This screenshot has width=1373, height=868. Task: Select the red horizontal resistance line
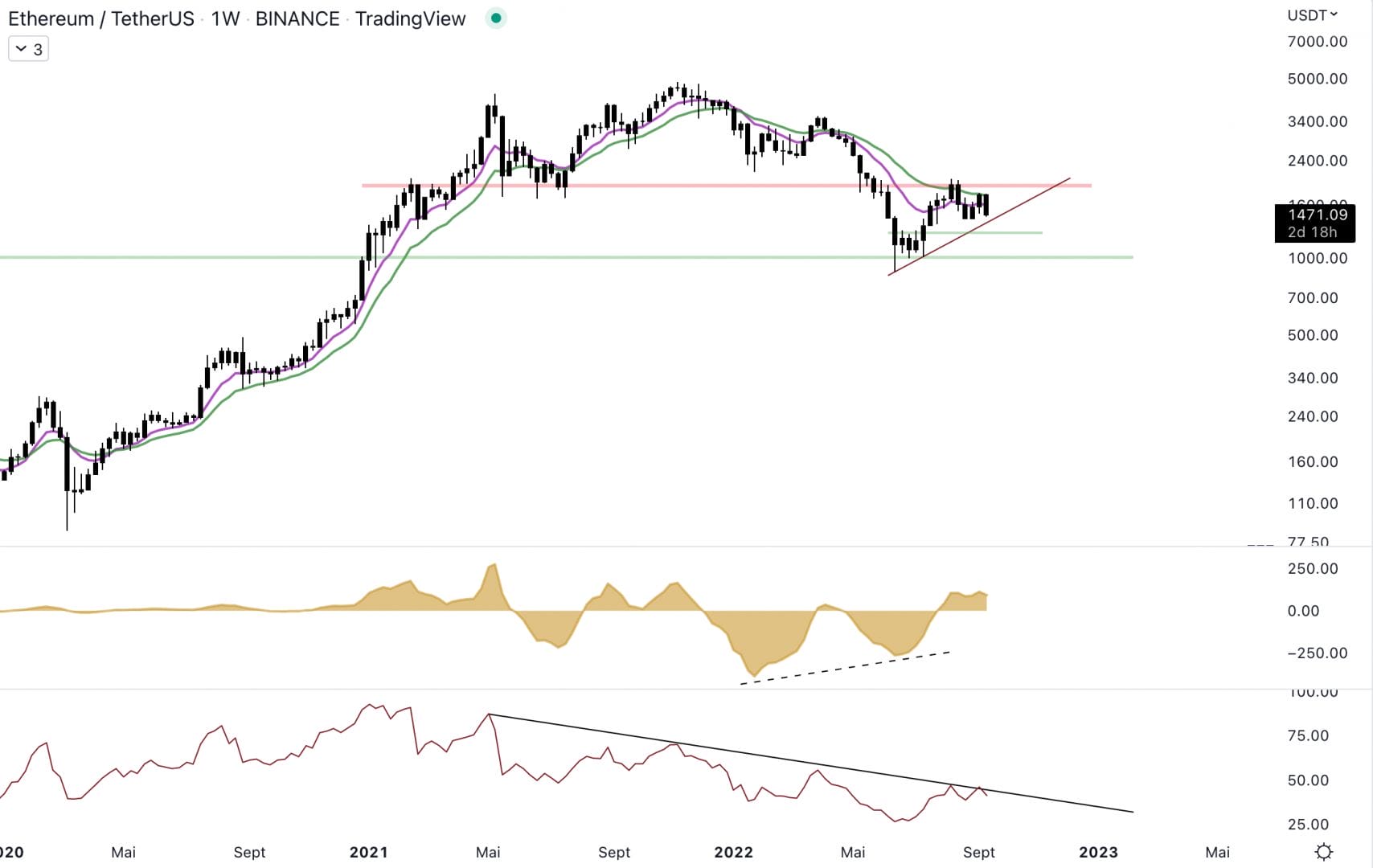pyautogui.click(x=723, y=185)
